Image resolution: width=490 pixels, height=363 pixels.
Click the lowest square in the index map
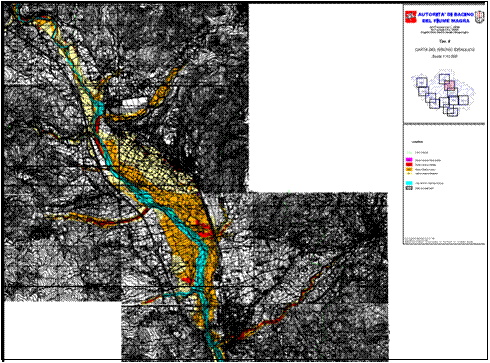tap(452, 112)
